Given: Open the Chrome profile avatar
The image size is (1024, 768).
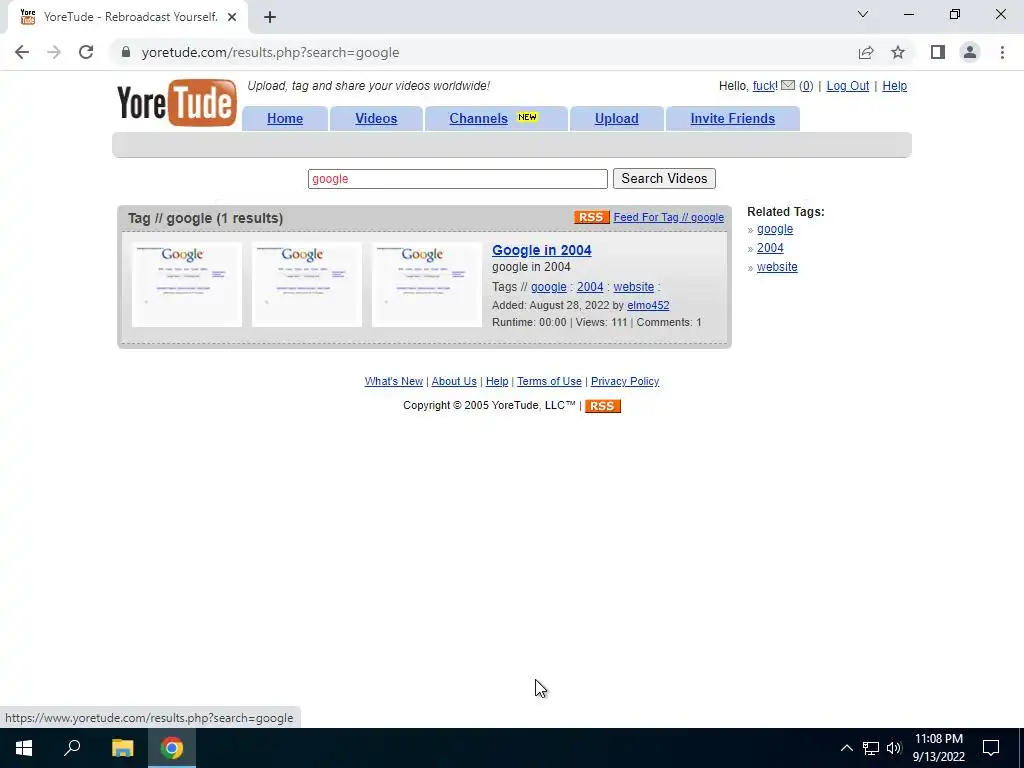Looking at the screenshot, I should pos(970,52).
